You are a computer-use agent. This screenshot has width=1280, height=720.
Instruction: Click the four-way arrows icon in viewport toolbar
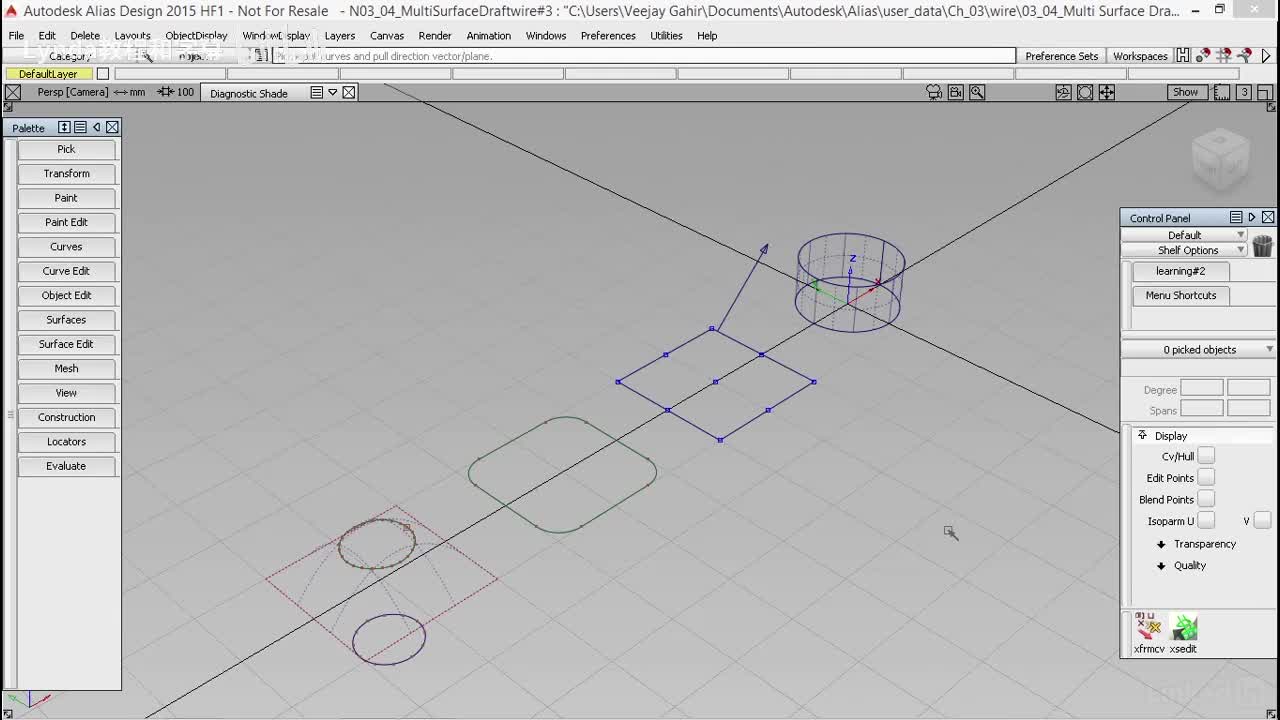tap(1107, 92)
